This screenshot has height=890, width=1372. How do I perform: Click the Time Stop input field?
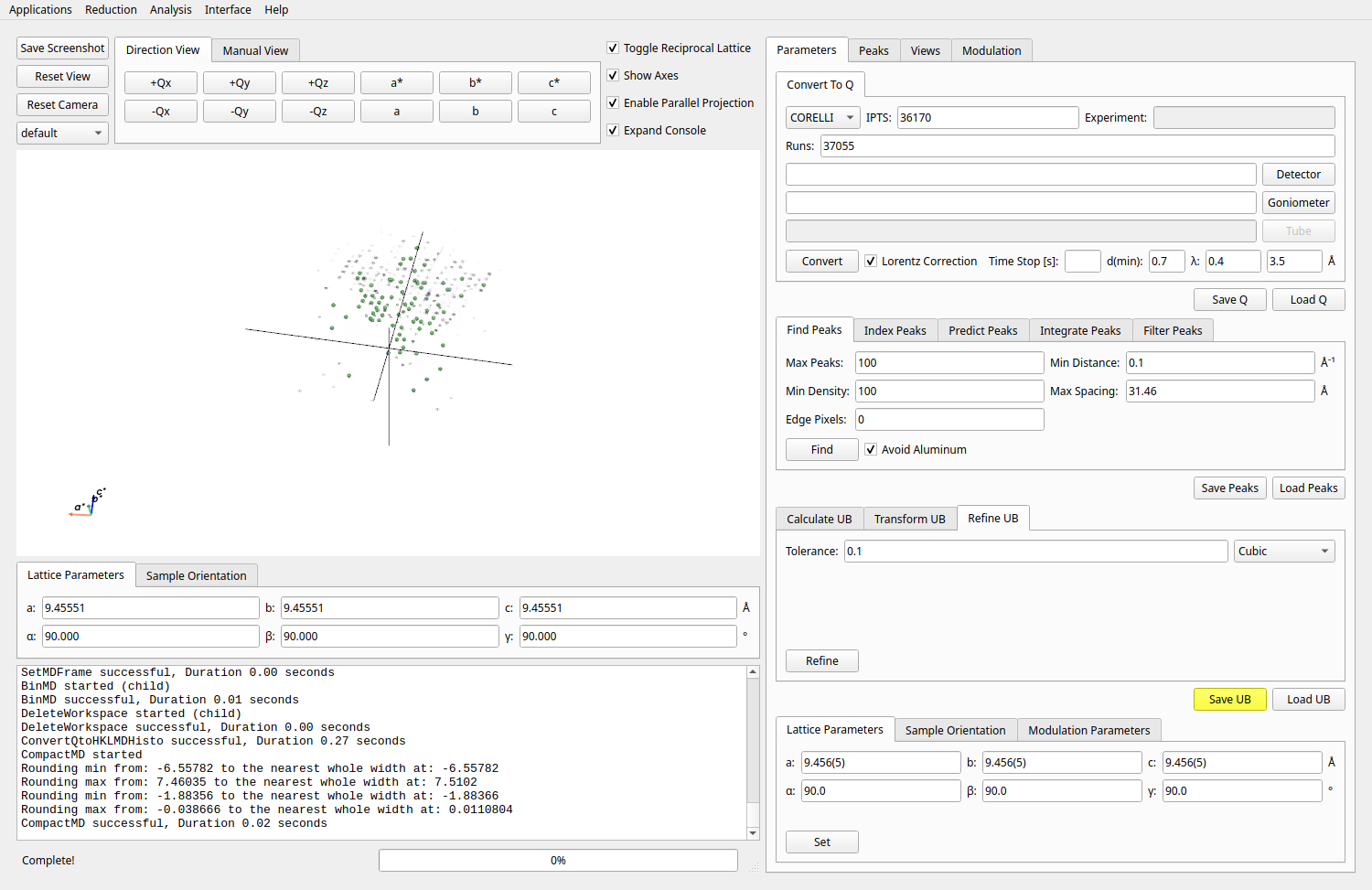pos(1083,261)
